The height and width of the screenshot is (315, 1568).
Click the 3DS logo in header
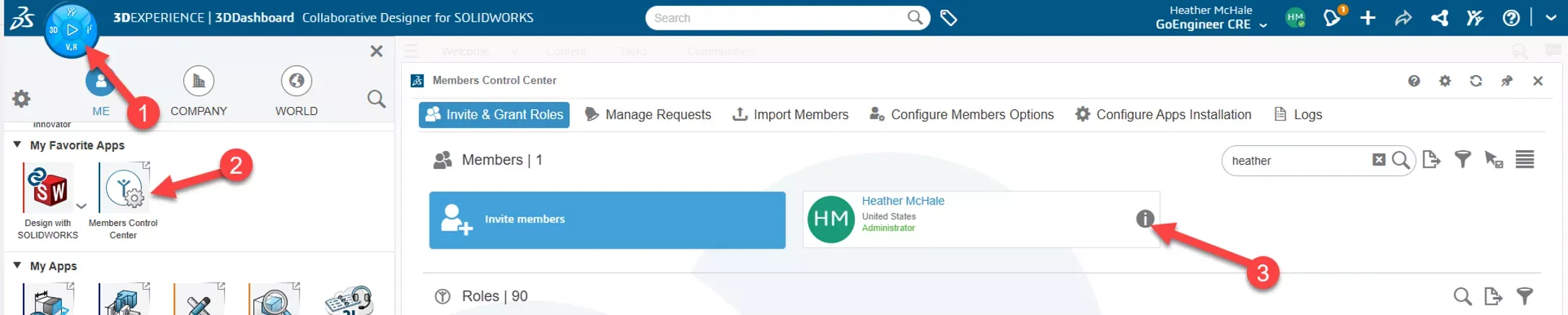pyautogui.click(x=22, y=18)
